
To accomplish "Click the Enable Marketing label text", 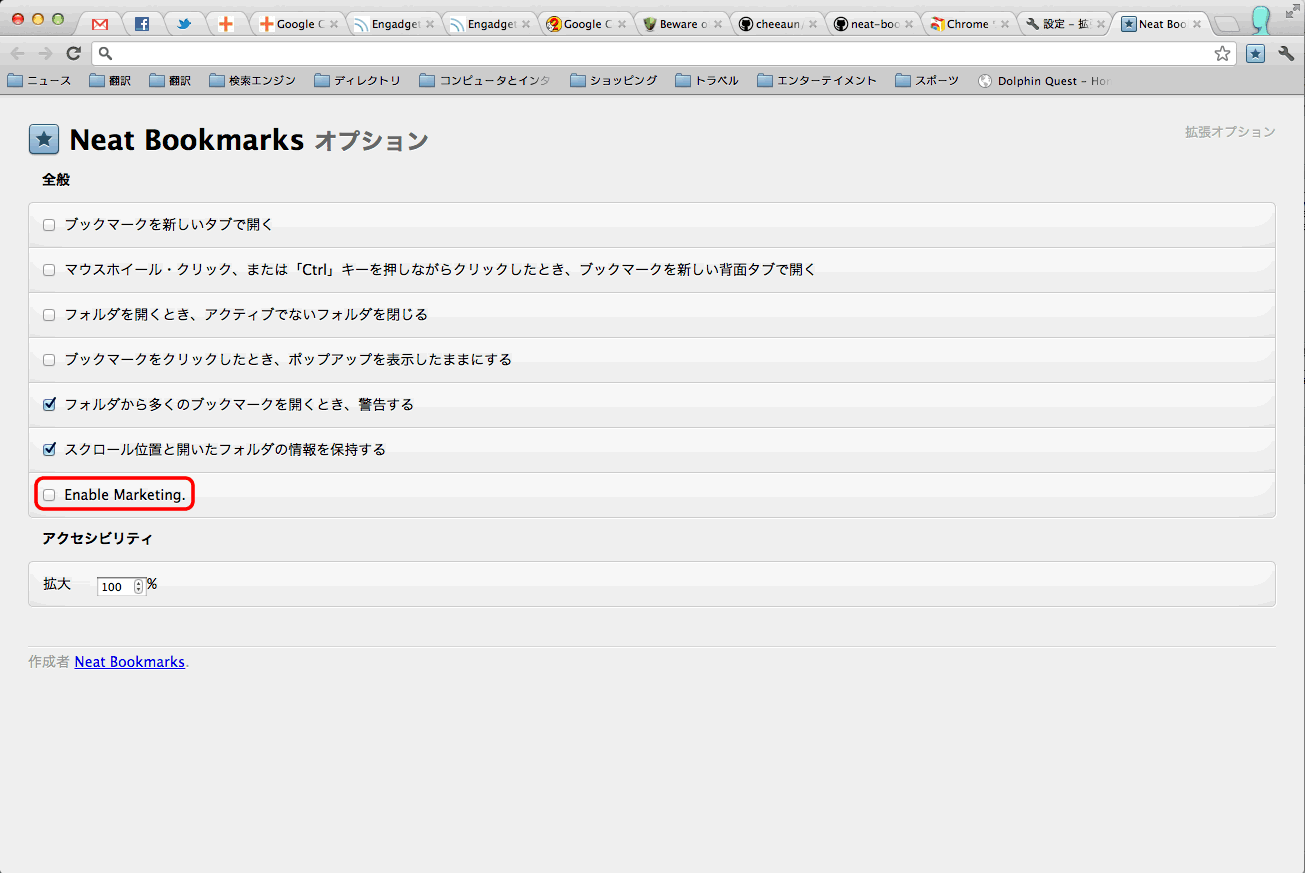I will (x=125, y=495).
